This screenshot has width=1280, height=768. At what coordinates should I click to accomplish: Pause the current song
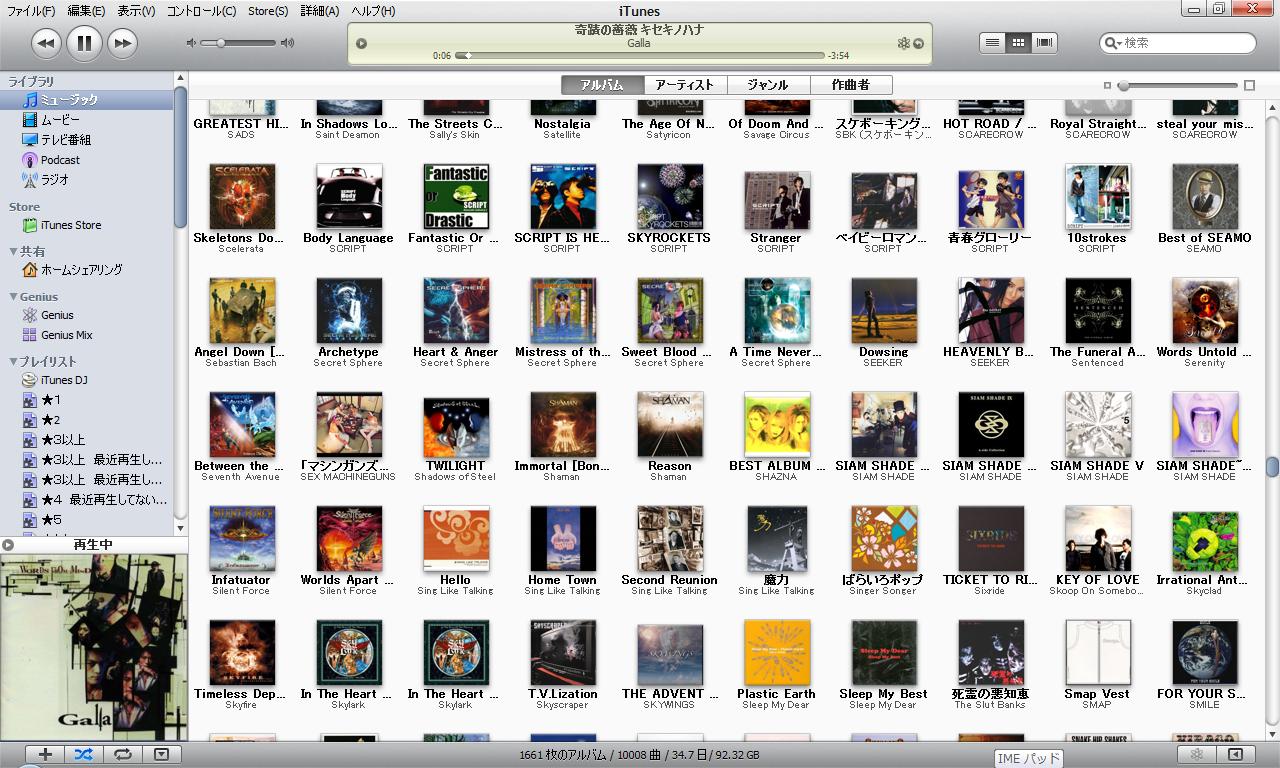tap(84, 43)
